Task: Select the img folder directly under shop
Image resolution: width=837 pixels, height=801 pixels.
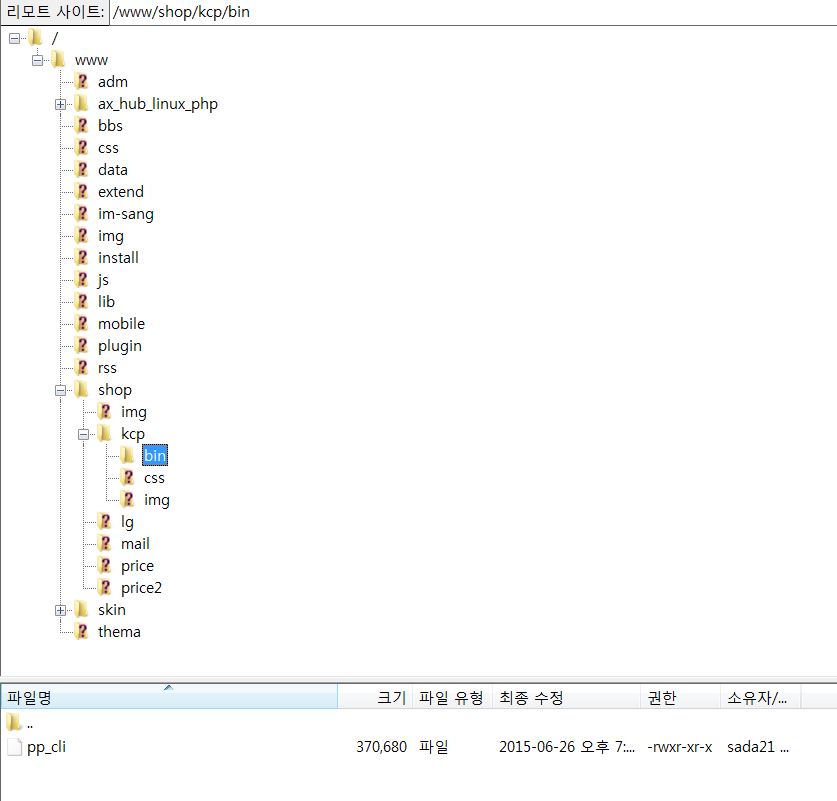Action: pyautogui.click(x=133, y=412)
